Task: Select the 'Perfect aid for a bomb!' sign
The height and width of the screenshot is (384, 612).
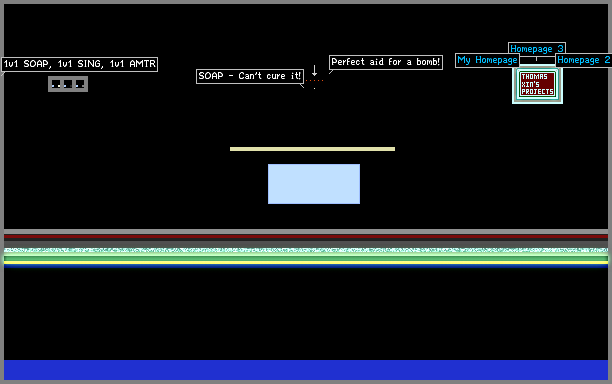Action: [386, 62]
